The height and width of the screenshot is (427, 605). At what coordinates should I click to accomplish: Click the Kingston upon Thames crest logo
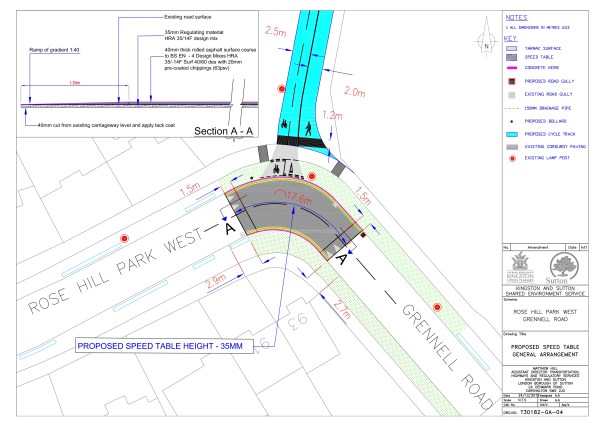[520, 267]
